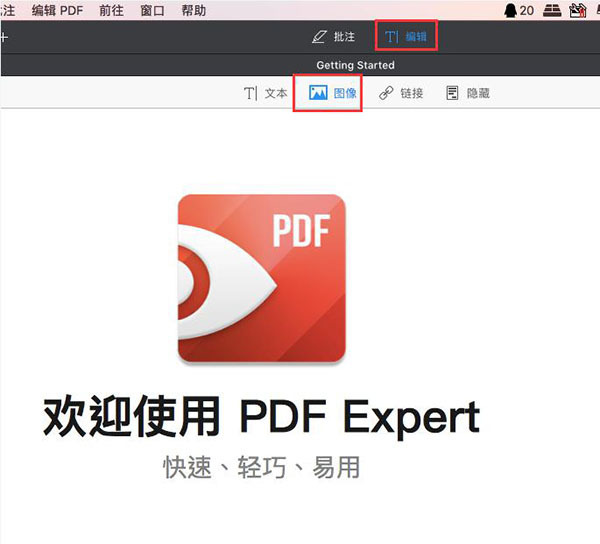Choose the 图像 image editing tool
Viewport: 600px width, 544px height.
[333, 93]
